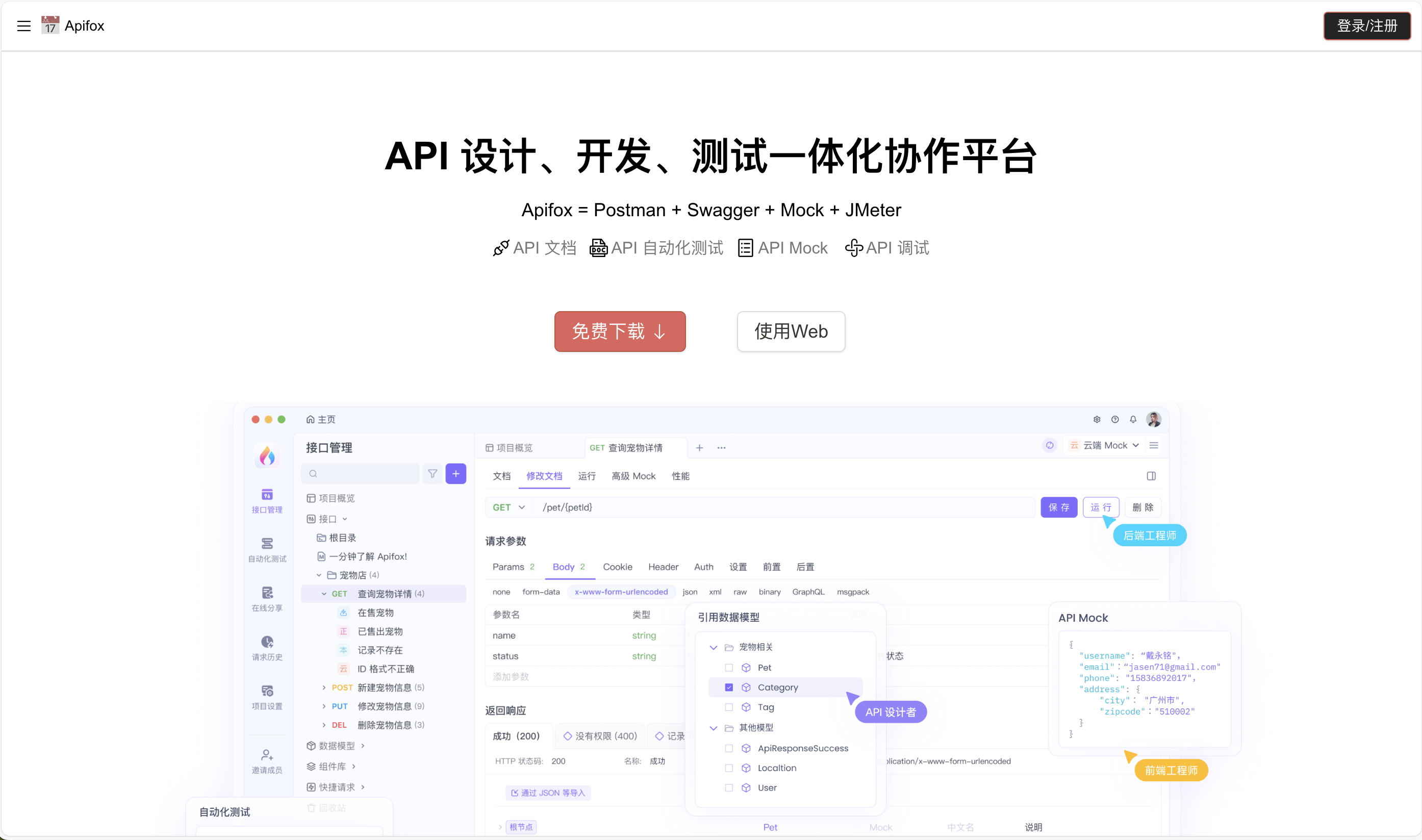Viewport: 1422px width, 840px height.
Task: Switch to the 项目概览 tab
Action: click(509, 448)
